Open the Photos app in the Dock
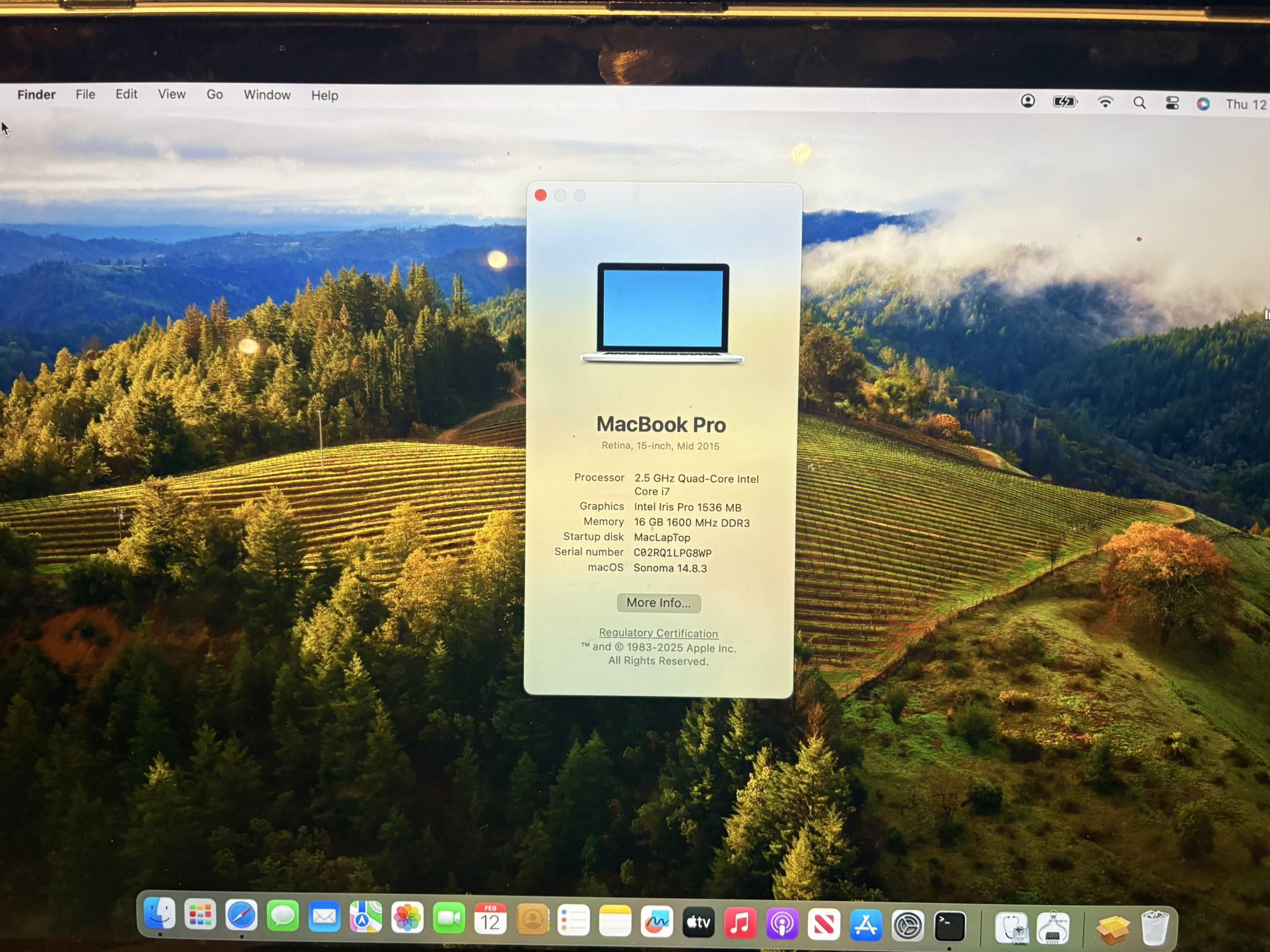The height and width of the screenshot is (952, 1270). [407, 918]
